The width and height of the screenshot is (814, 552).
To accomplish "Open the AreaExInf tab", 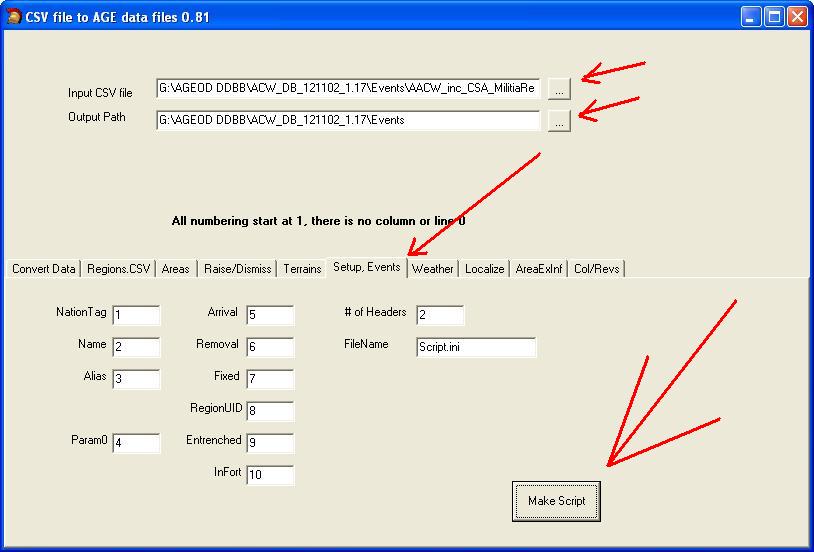I will pos(539,269).
